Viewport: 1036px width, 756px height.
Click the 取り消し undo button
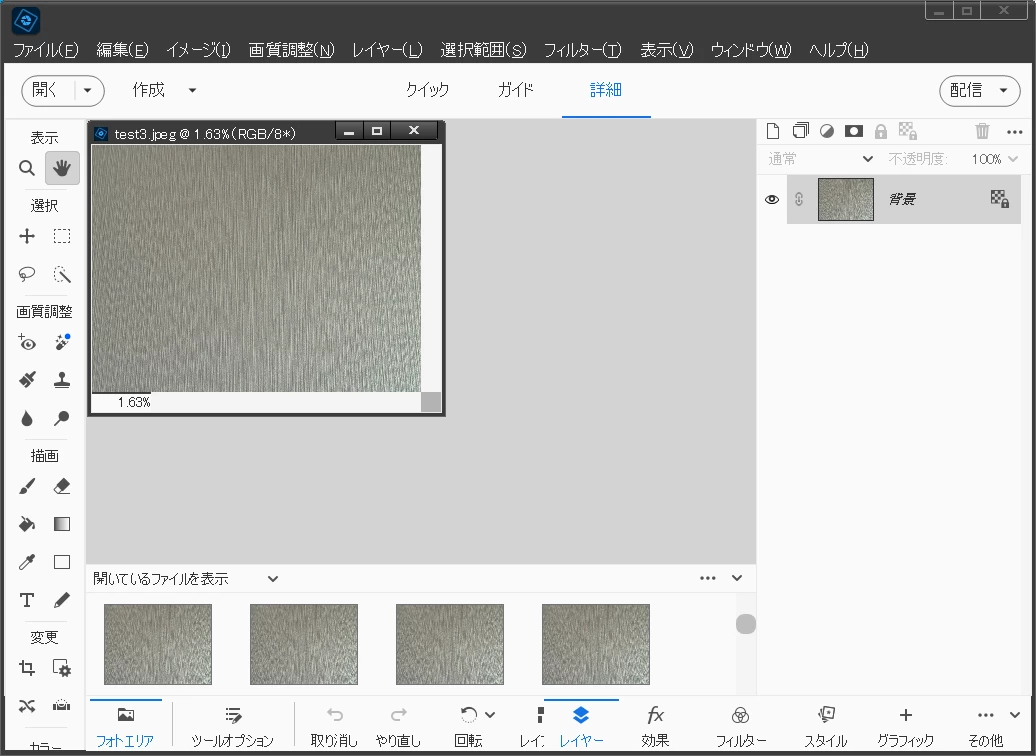pyautogui.click(x=334, y=726)
